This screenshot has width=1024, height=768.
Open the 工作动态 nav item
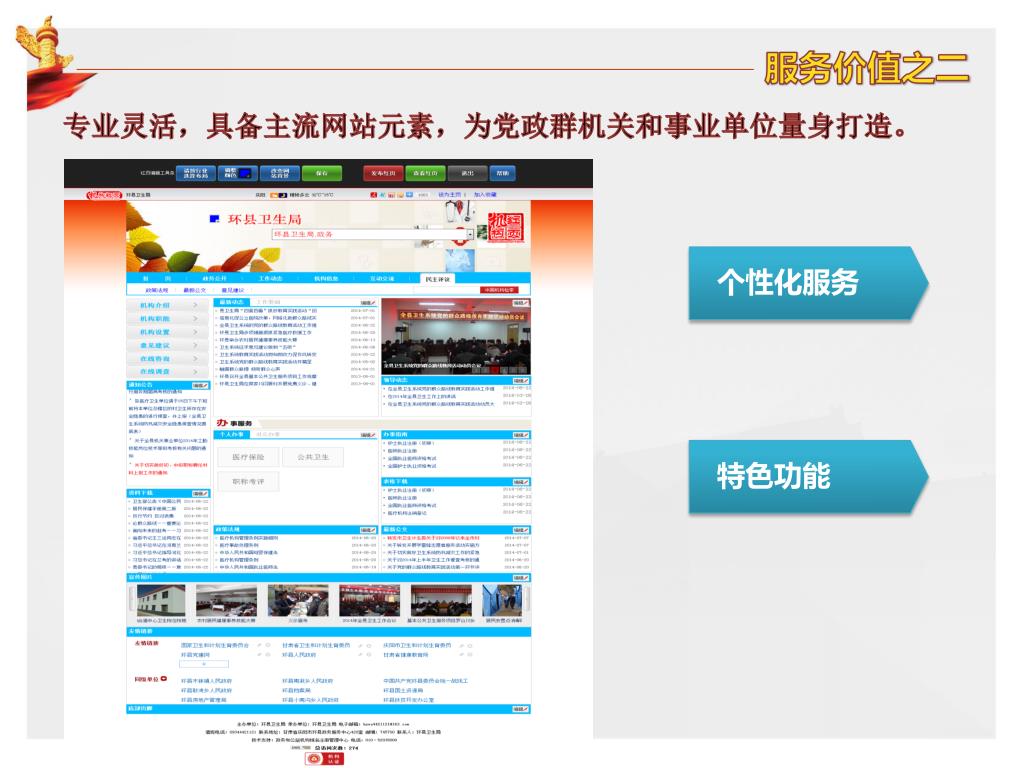click(x=270, y=278)
